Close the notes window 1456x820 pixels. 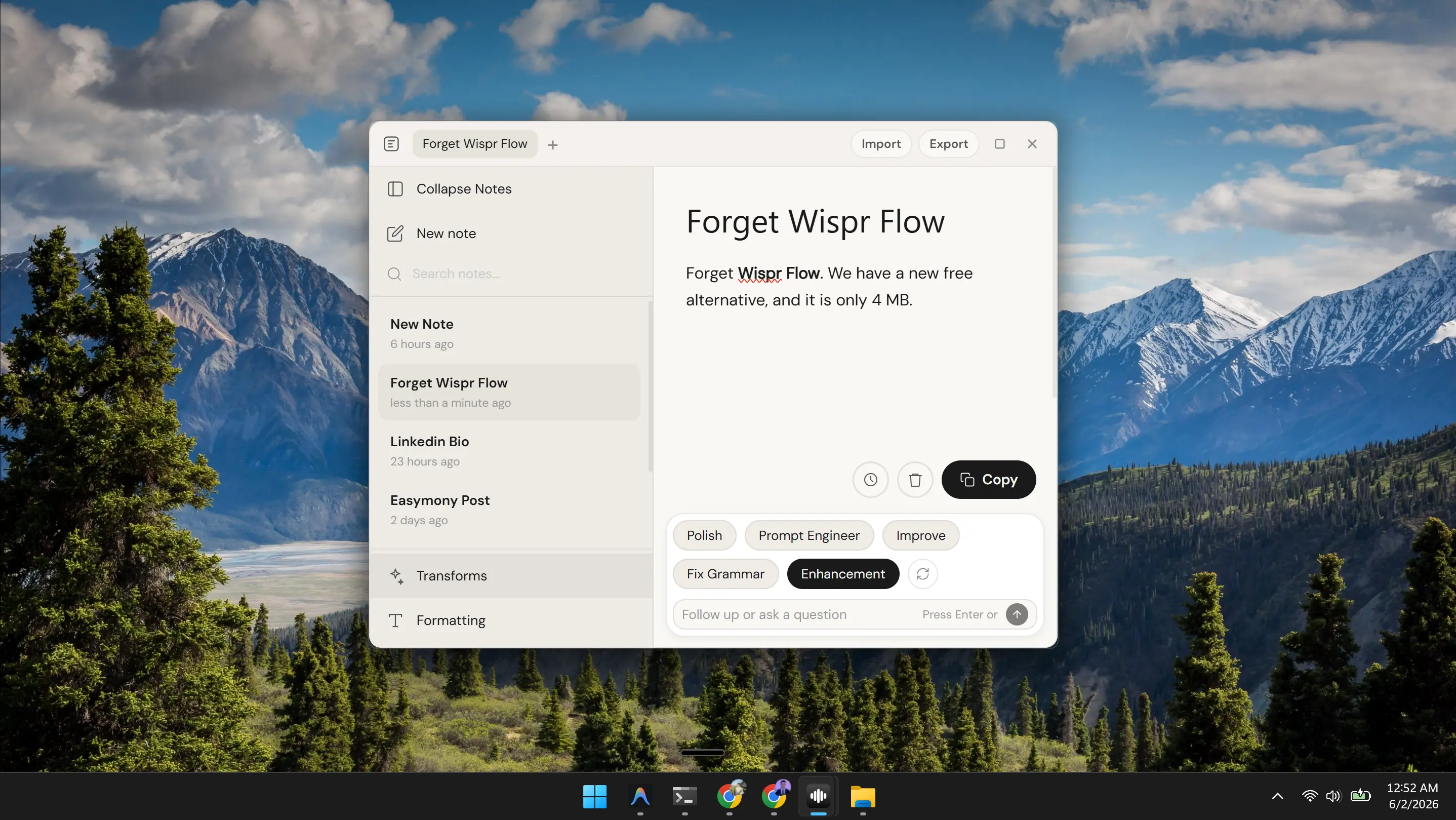pyautogui.click(x=1032, y=144)
